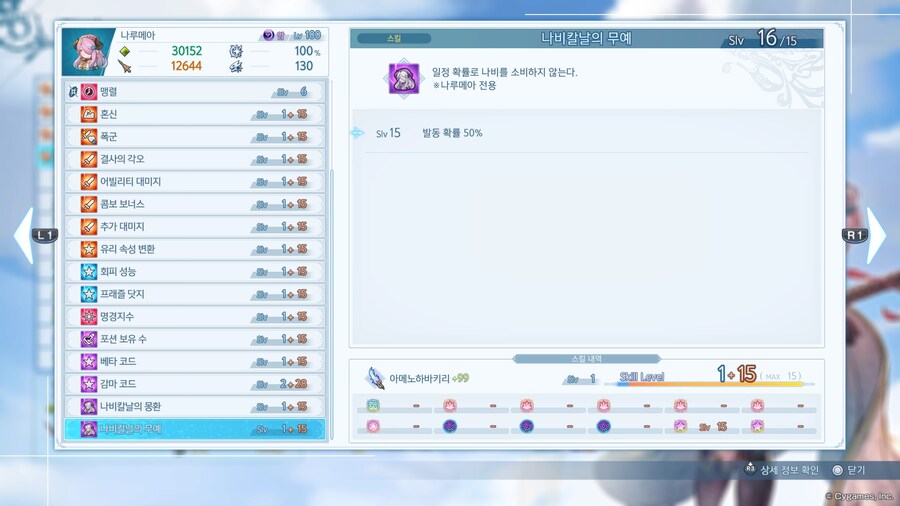Click 상세 정보 확인 at the bottom
Image resolution: width=900 pixels, height=506 pixels.
(x=790, y=470)
